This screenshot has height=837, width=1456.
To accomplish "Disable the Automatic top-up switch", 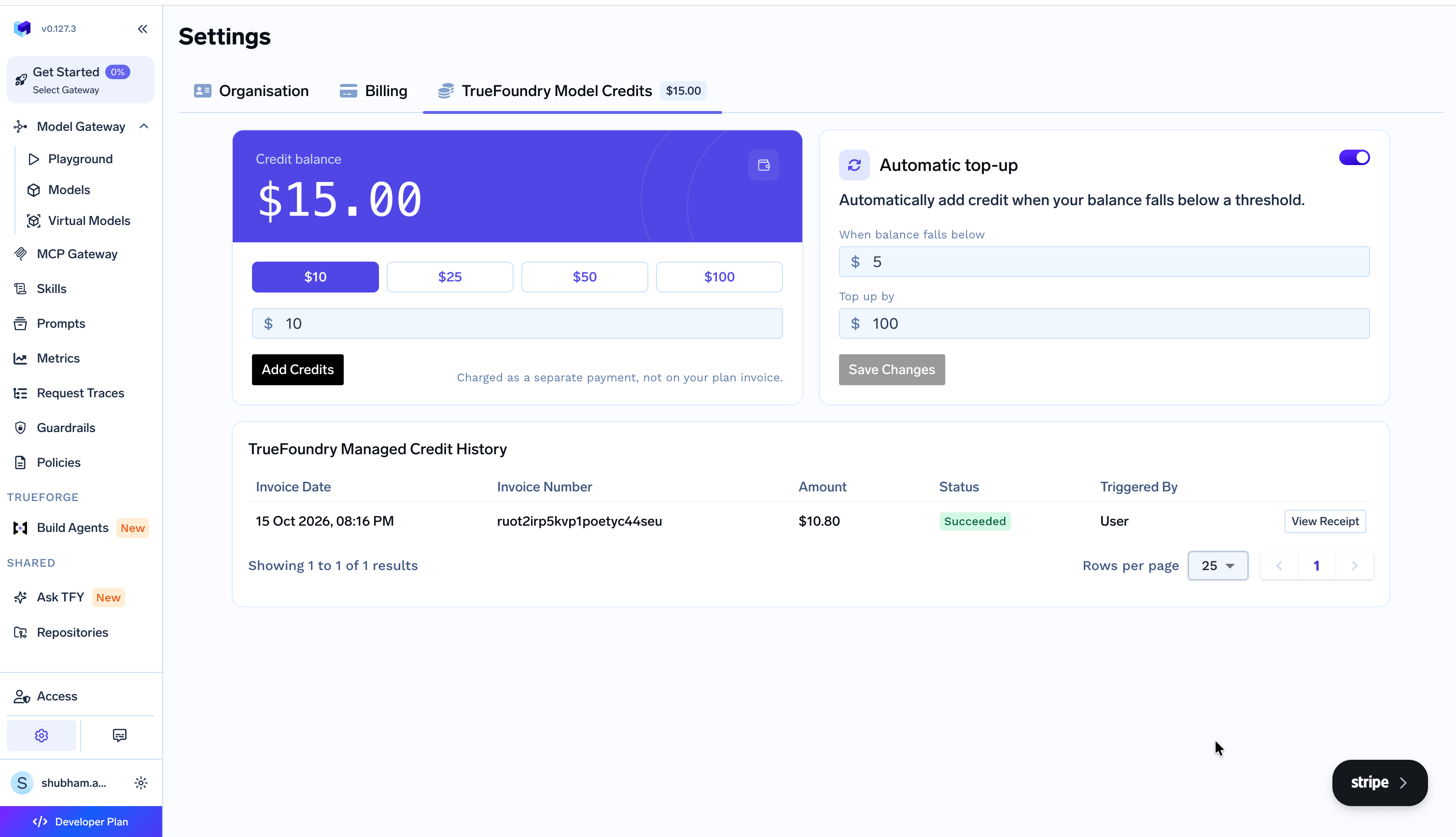I will [x=1354, y=157].
